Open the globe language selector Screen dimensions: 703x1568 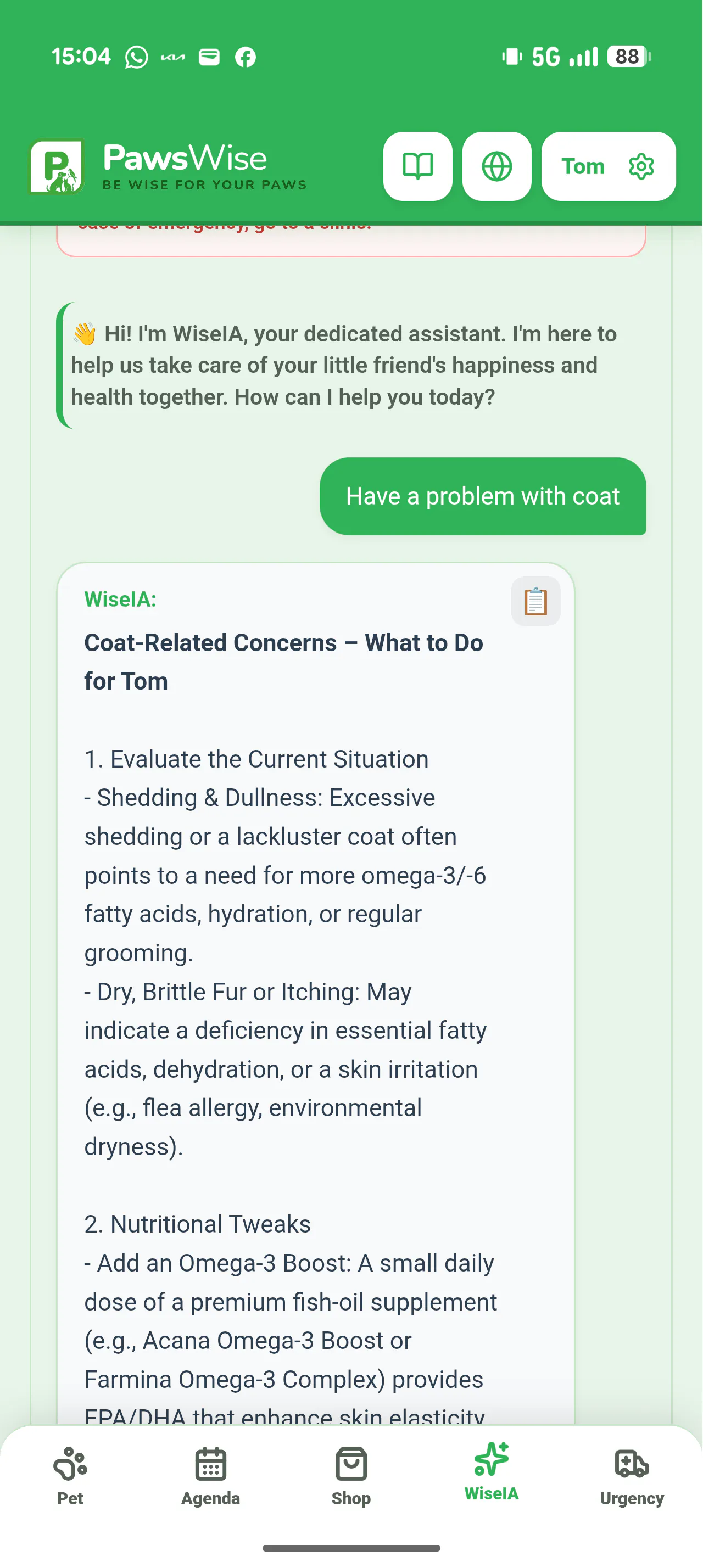[496, 166]
